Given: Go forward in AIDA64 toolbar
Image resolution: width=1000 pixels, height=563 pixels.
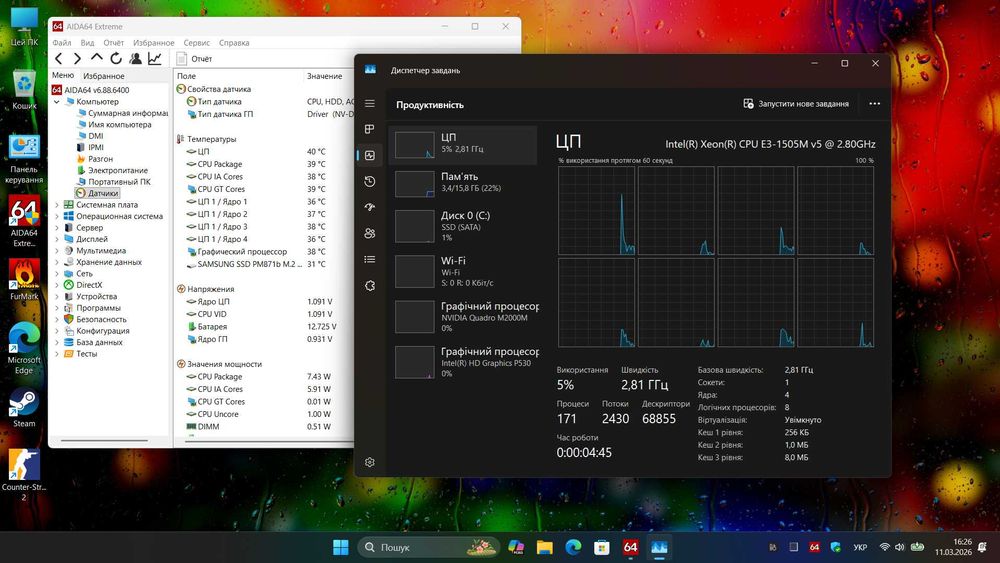Looking at the screenshot, I should click(x=77, y=59).
